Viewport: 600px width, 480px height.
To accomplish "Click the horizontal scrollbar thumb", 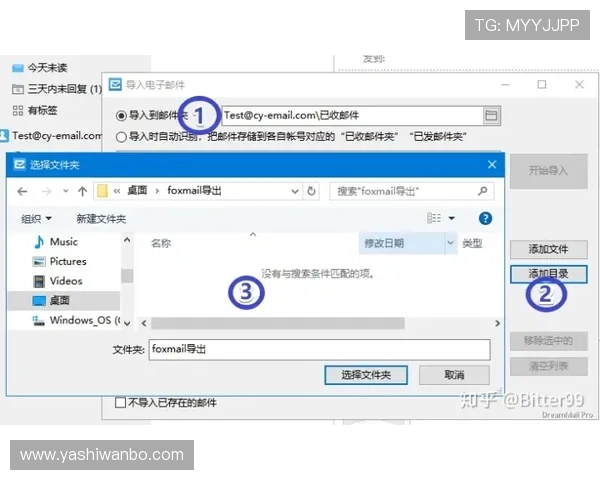I will 278,323.
